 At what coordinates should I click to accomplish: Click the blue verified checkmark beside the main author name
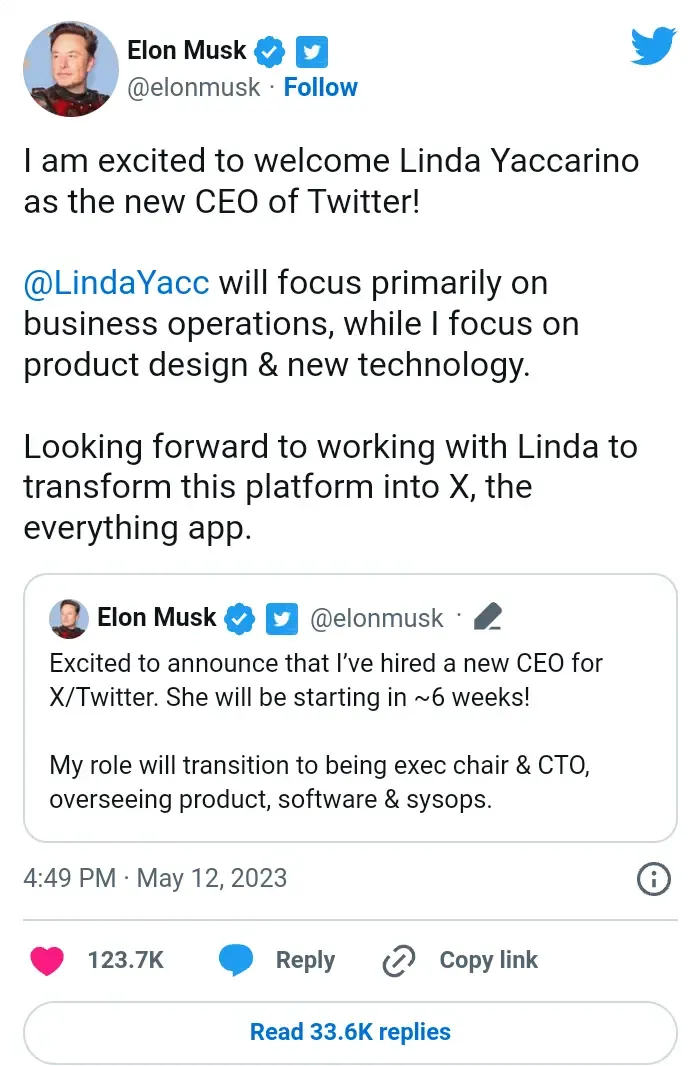click(271, 50)
